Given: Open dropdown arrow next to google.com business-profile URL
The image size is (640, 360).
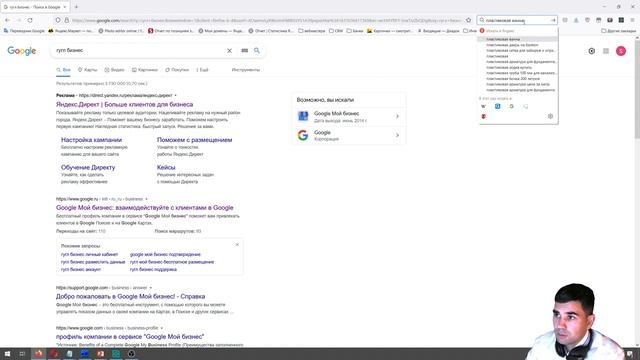Looking at the screenshot, I should coord(162,328).
